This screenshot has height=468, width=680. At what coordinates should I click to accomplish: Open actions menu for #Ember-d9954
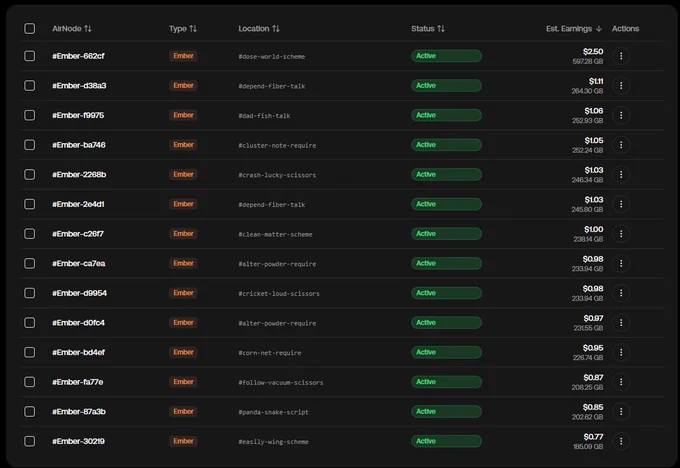[x=621, y=293]
